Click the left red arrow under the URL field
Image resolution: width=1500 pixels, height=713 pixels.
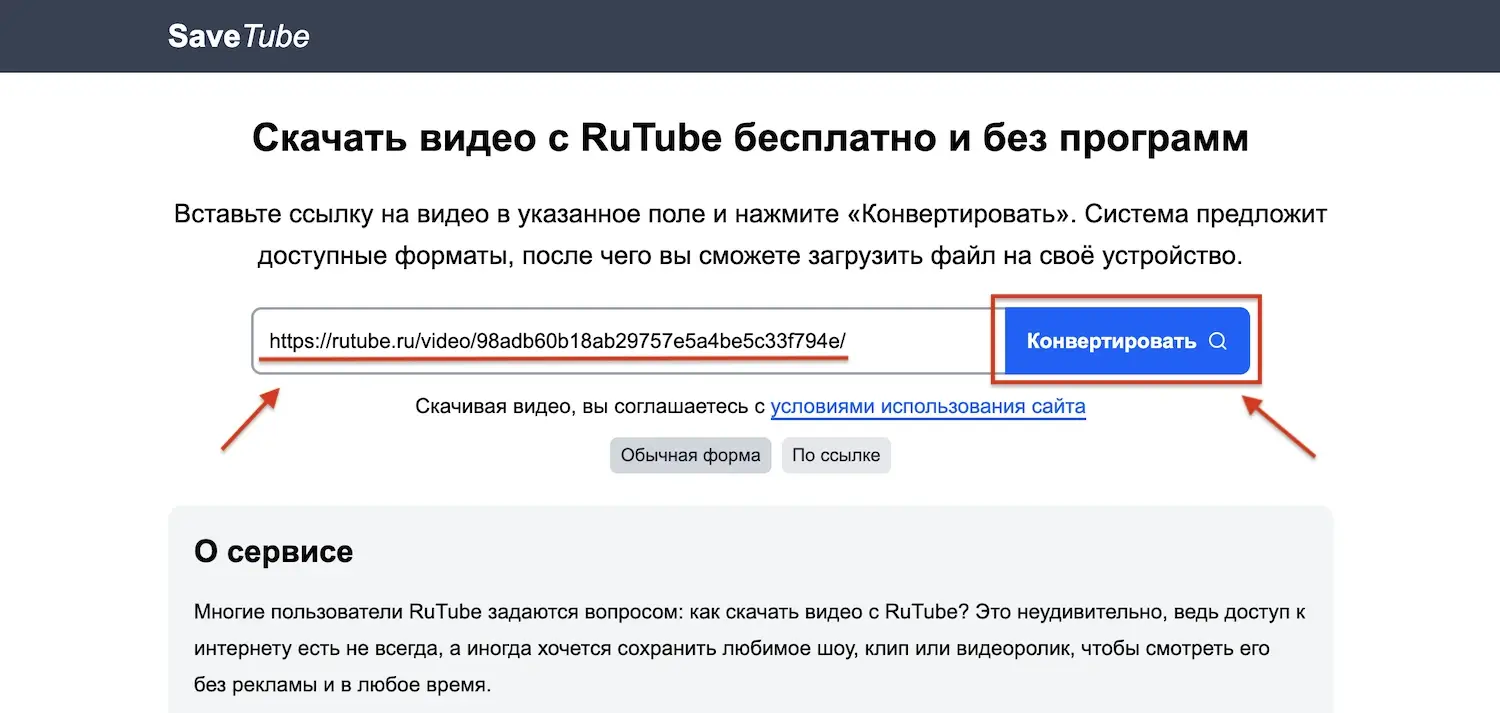pyautogui.click(x=249, y=419)
